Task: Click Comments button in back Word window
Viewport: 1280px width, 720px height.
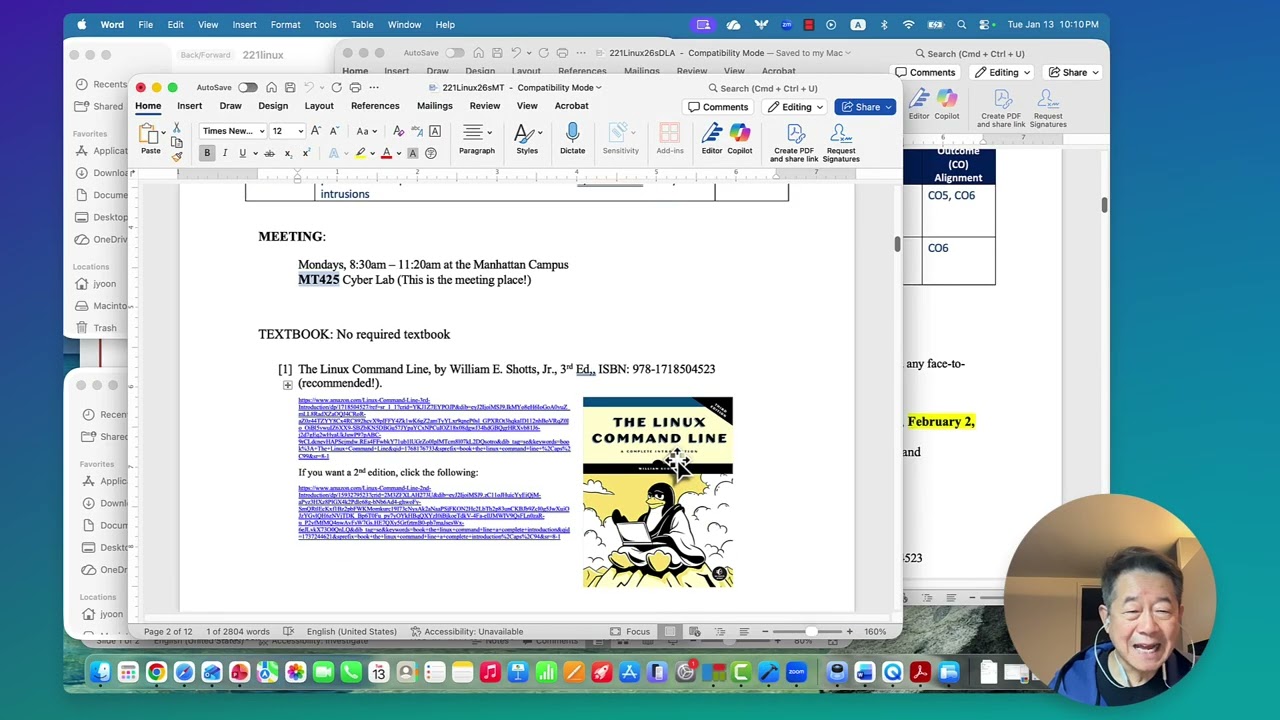Action: [925, 72]
